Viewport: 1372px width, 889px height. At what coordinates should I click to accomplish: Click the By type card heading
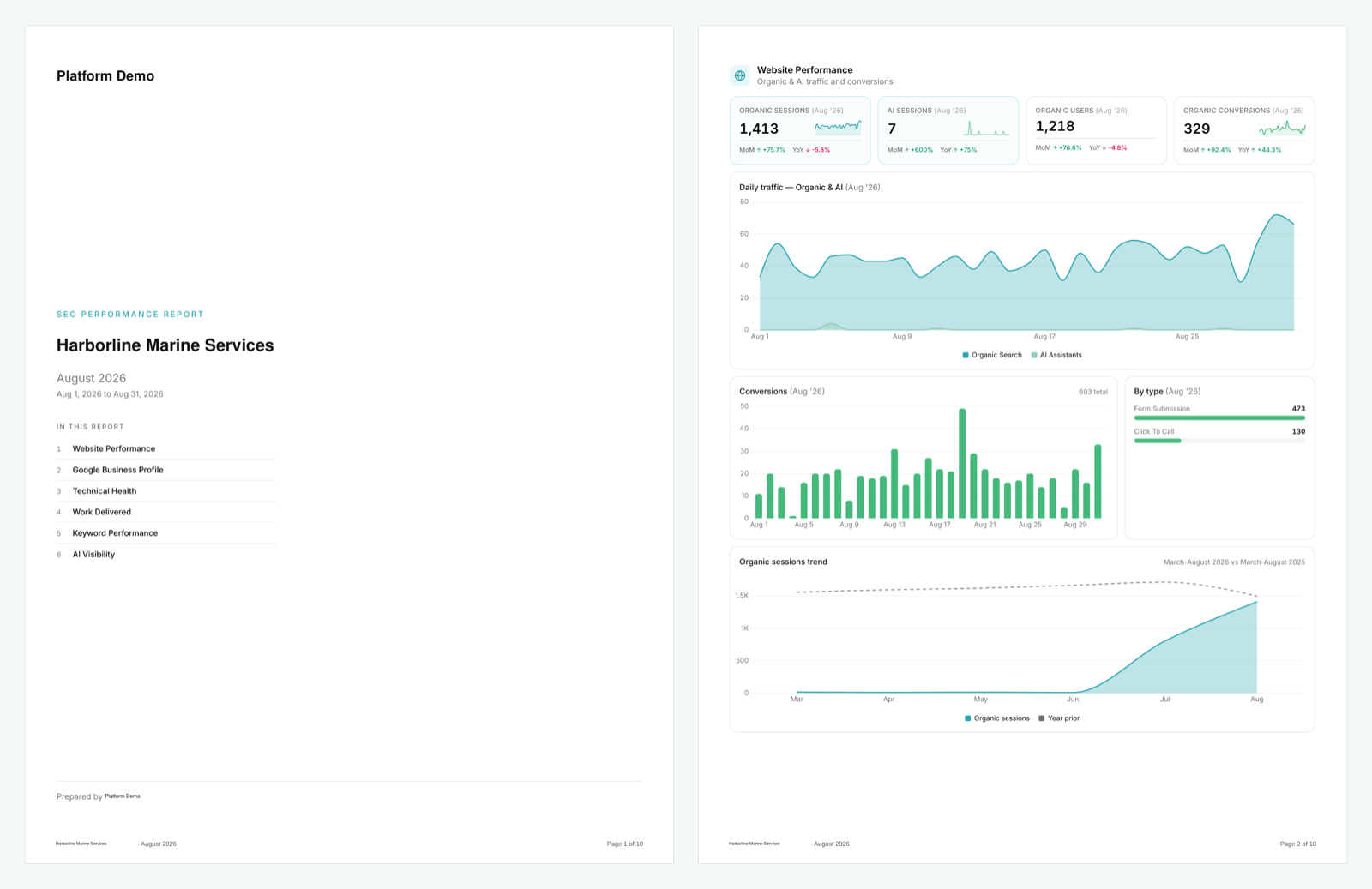(1167, 392)
